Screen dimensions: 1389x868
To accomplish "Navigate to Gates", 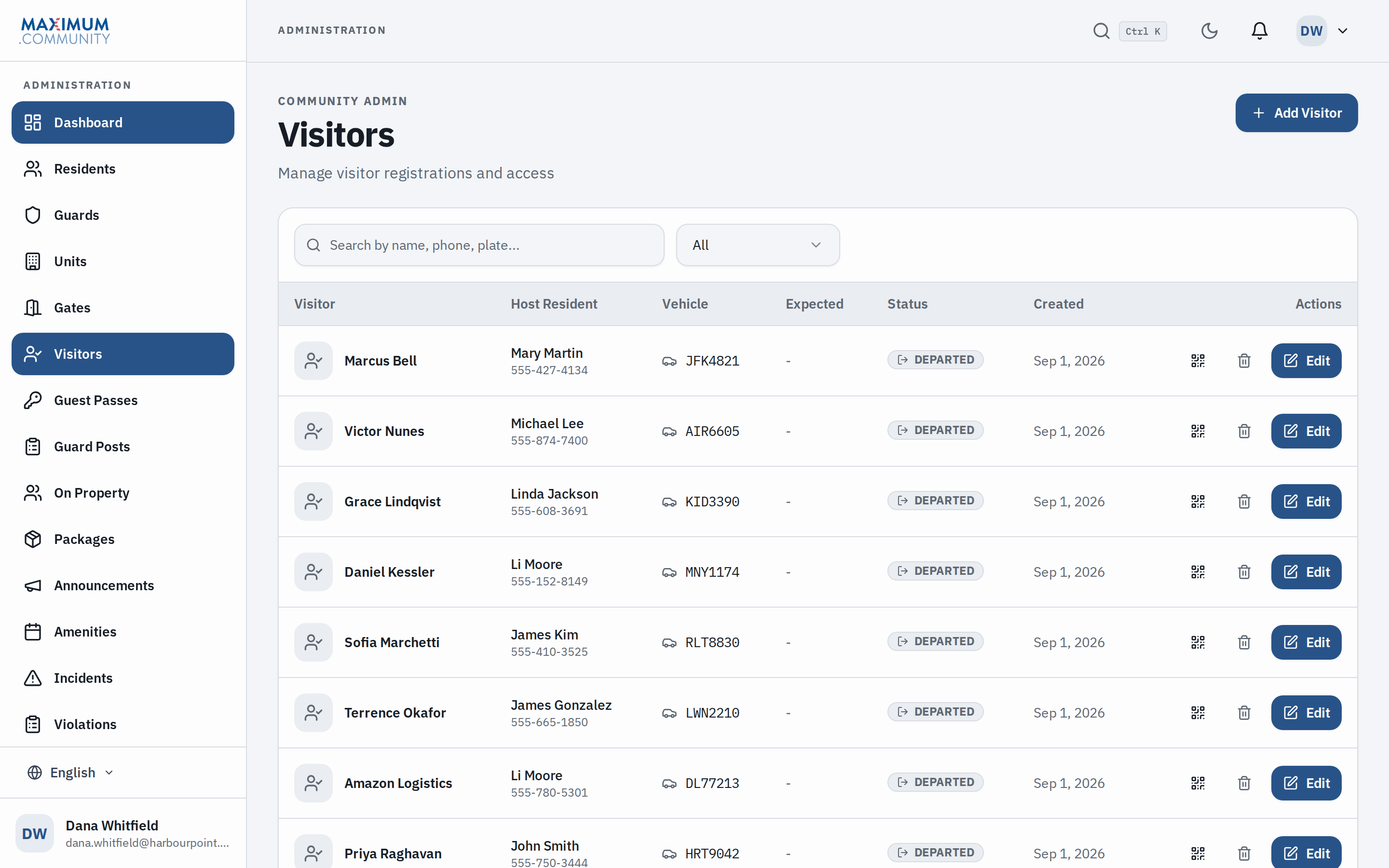I will 123,308.
